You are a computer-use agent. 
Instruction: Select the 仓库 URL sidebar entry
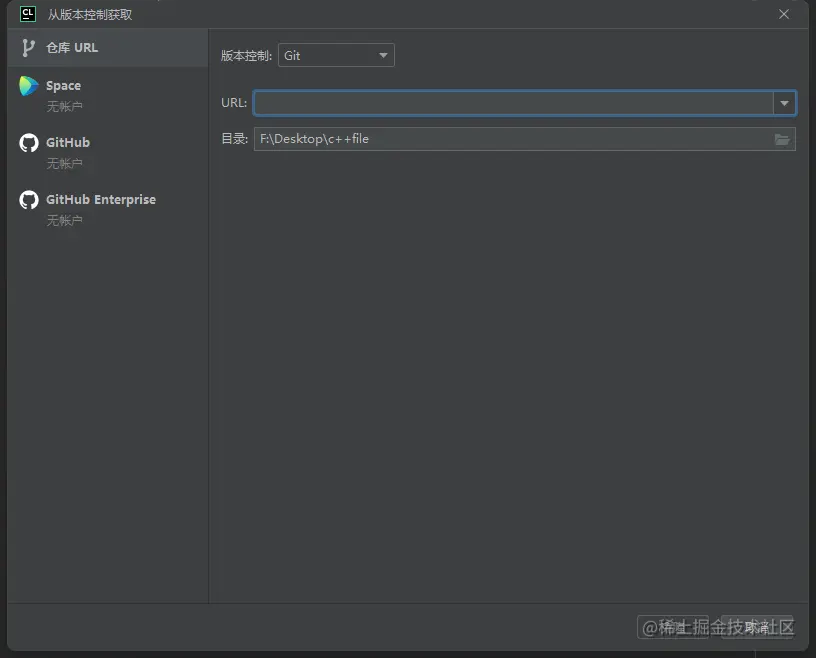pyautogui.click(x=108, y=48)
